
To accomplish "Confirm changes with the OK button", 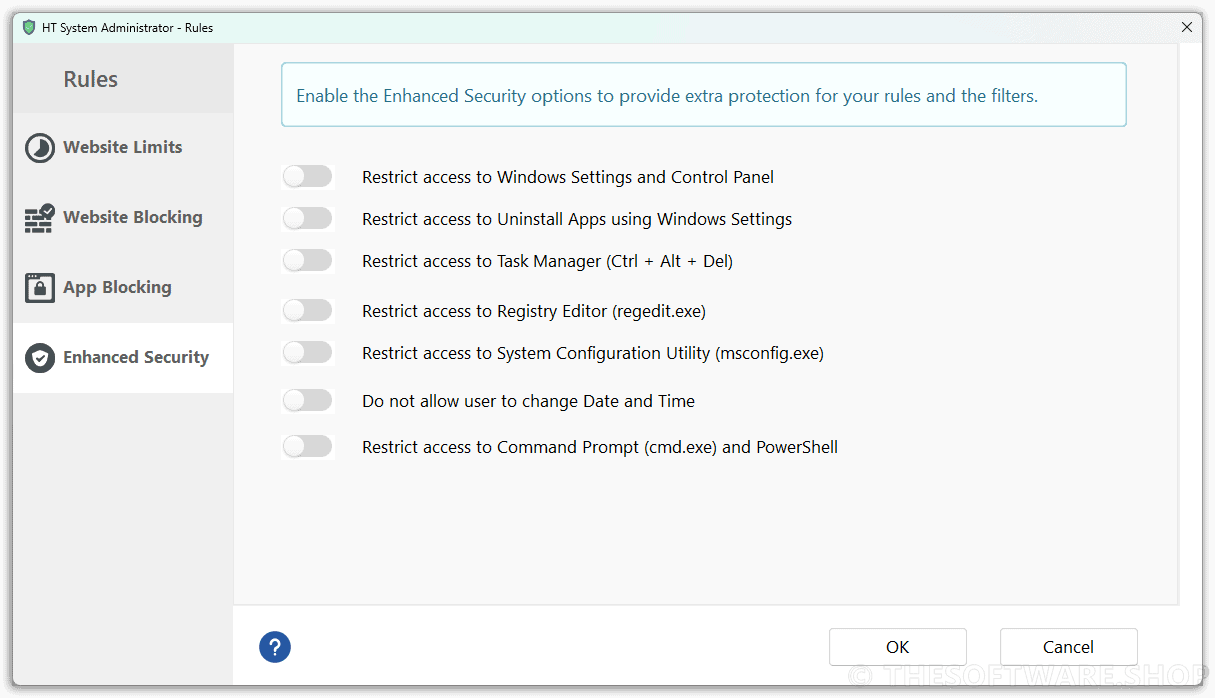I will 898,647.
